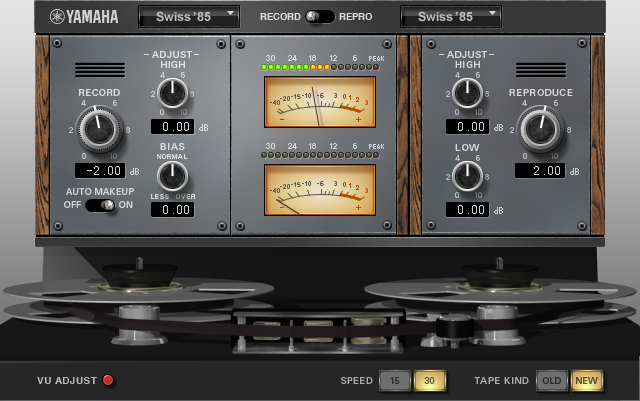Click the lower LED peak meter strip
This screenshot has width=640, height=401.
[x=320, y=155]
